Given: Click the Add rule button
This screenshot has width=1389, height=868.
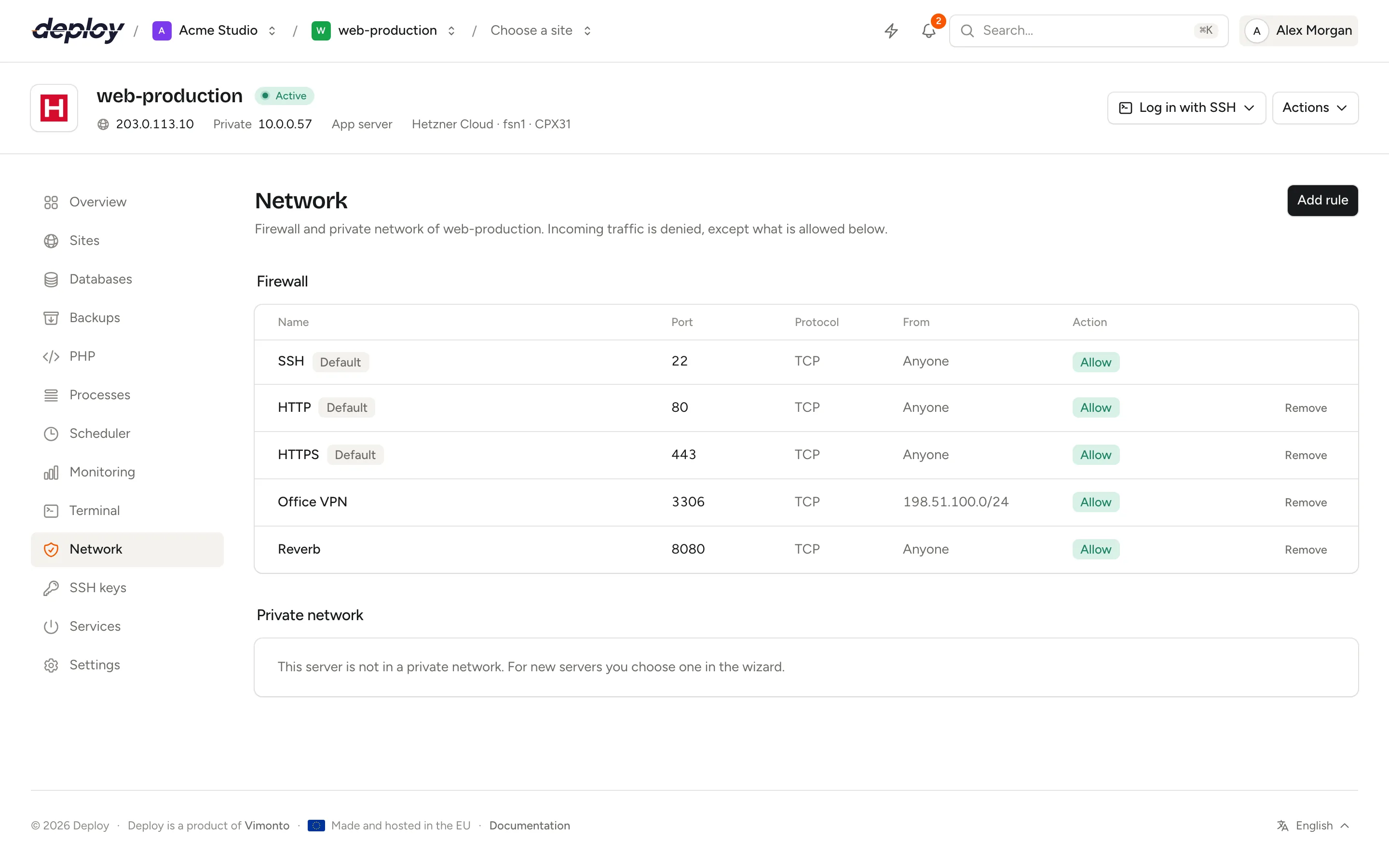Looking at the screenshot, I should [1322, 200].
